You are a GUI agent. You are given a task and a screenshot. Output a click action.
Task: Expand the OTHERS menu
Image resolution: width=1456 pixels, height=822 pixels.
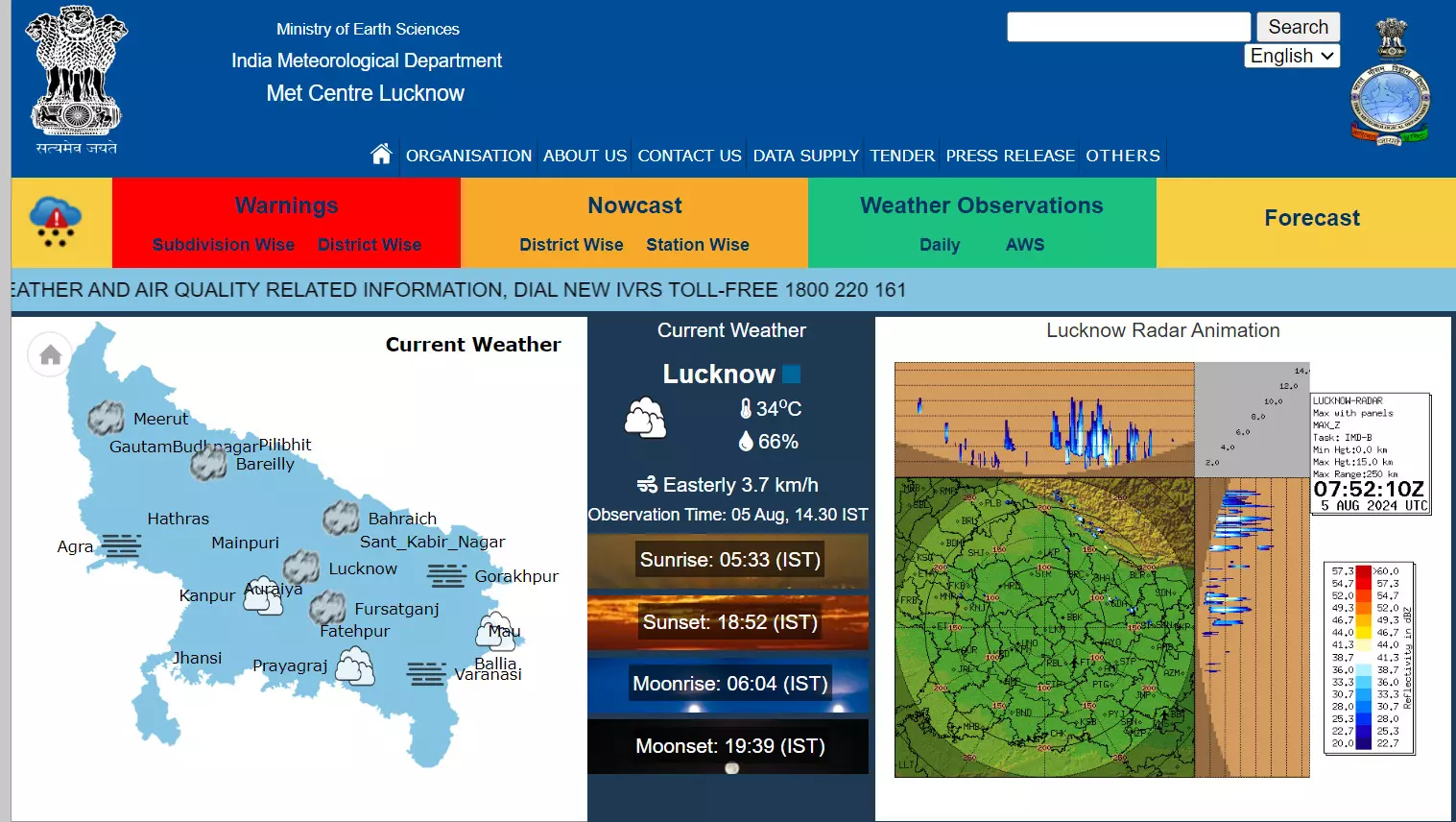coord(1122,156)
